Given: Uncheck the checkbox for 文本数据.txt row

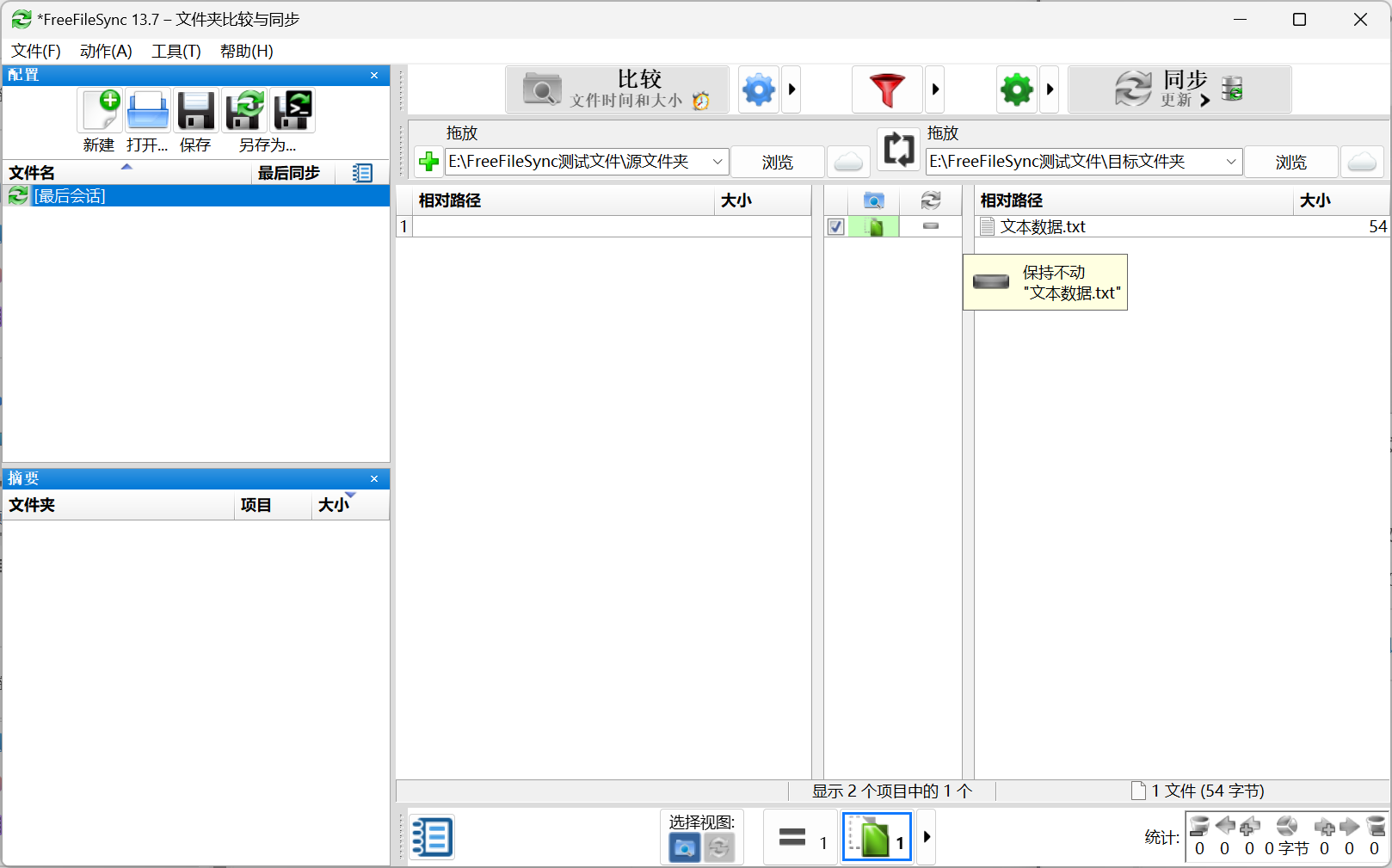Looking at the screenshot, I should pyautogui.click(x=835, y=227).
